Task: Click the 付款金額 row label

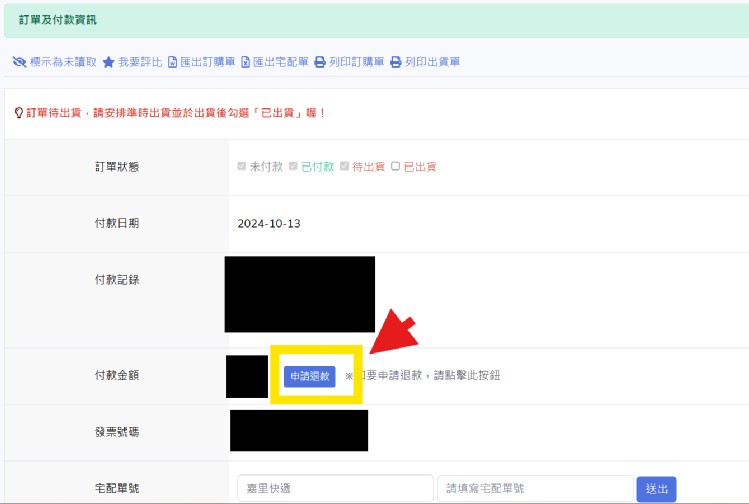Action: tap(117, 375)
